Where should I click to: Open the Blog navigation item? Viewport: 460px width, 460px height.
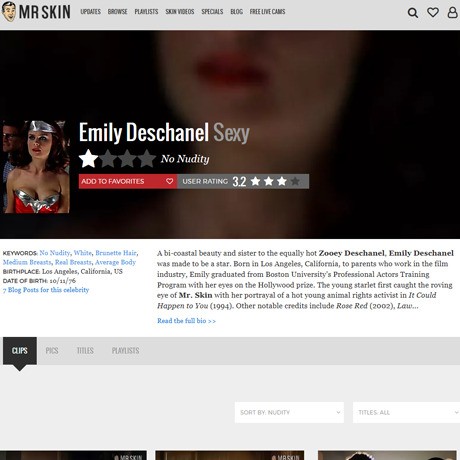coord(236,12)
